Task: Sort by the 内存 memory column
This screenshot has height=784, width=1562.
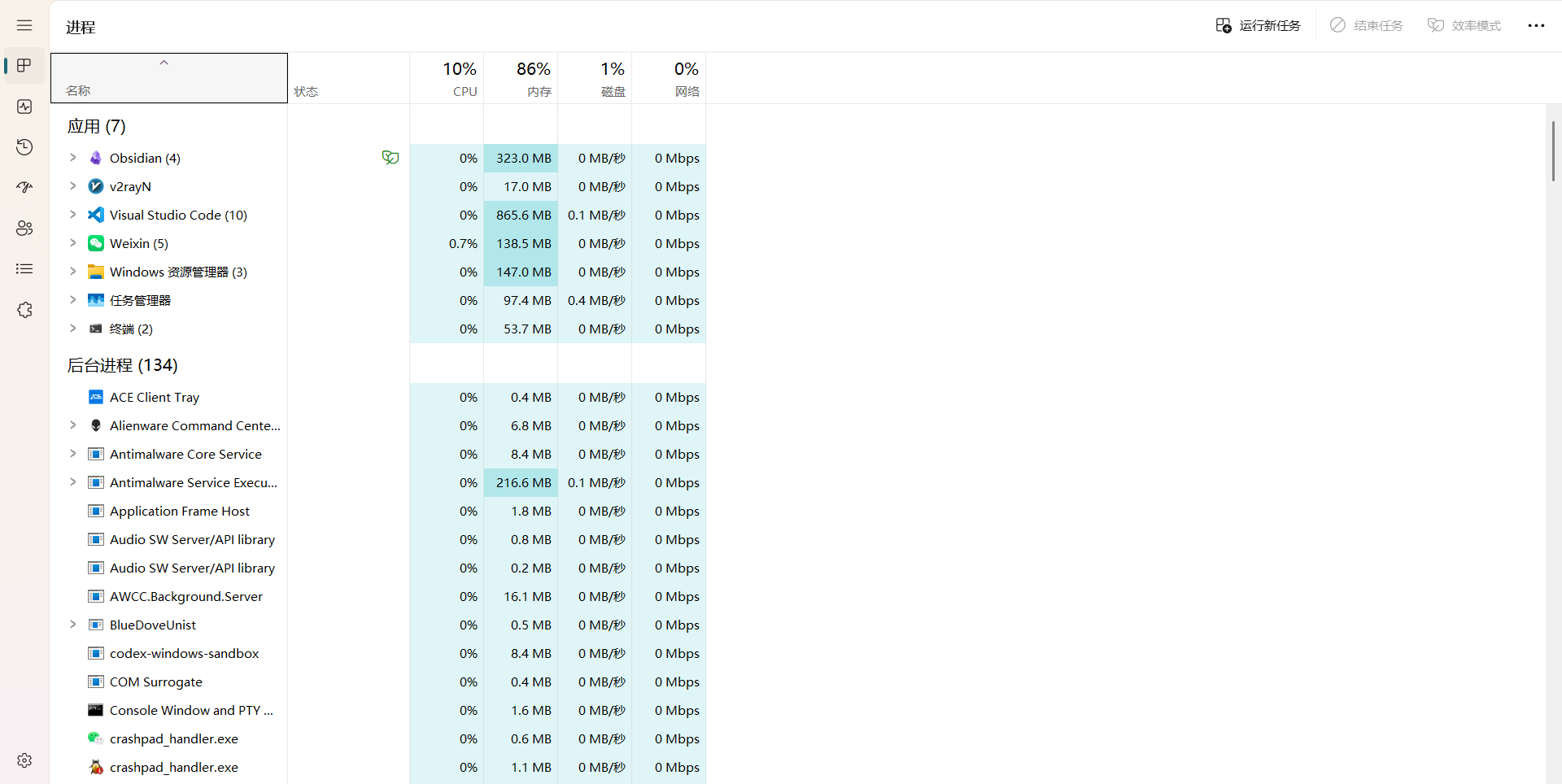Action: pyautogui.click(x=521, y=78)
